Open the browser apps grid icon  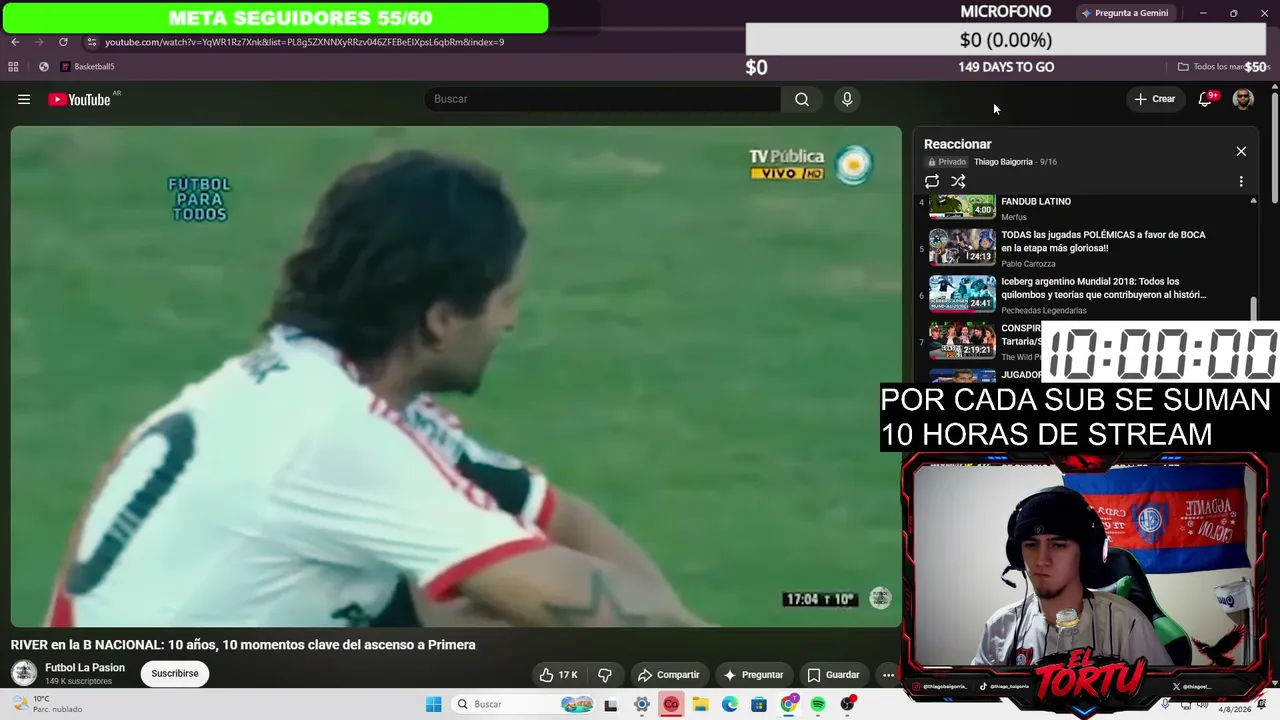tap(13, 67)
